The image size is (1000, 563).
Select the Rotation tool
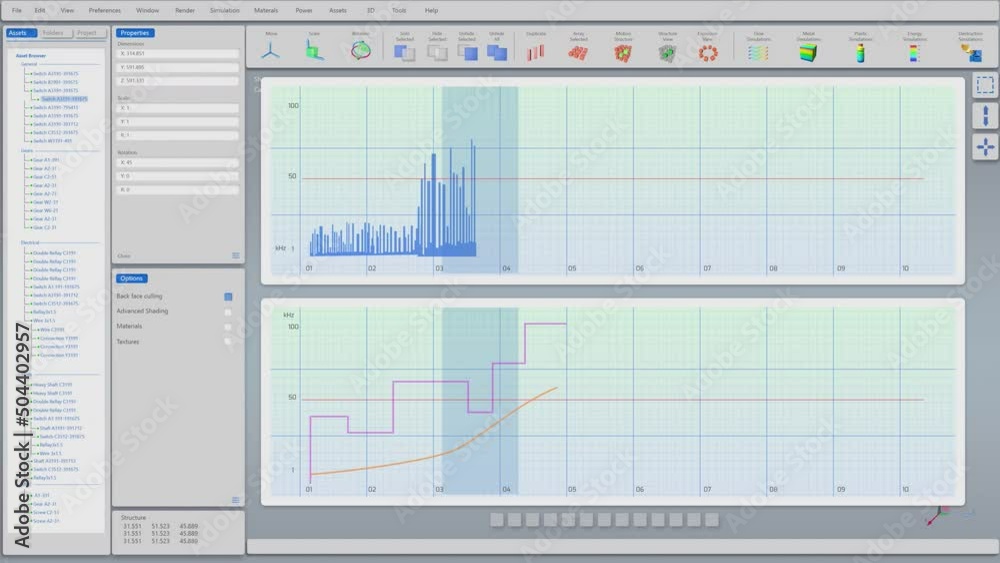coord(360,50)
